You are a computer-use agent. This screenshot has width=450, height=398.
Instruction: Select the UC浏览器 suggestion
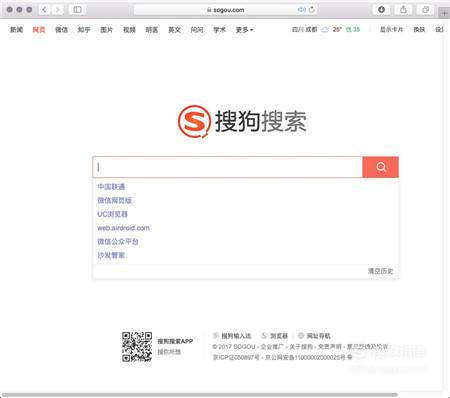(x=112, y=214)
